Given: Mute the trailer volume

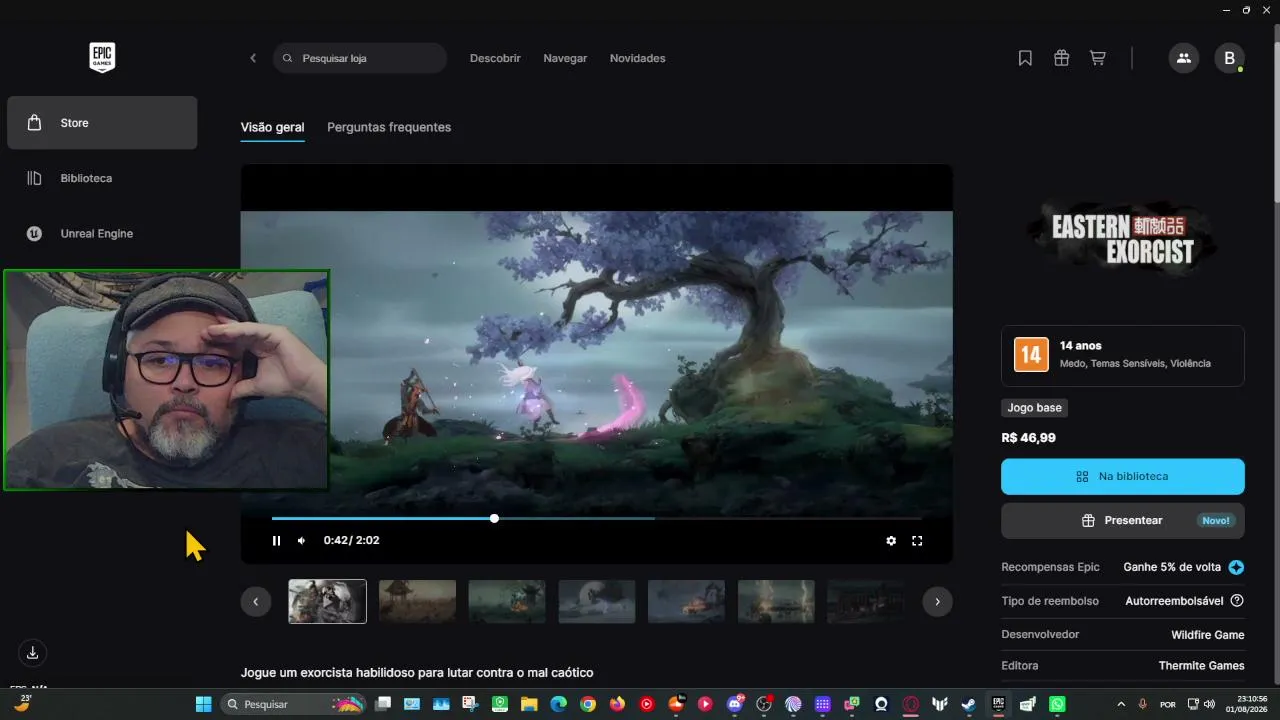Looking at the screenshot, I should [302, 541].
